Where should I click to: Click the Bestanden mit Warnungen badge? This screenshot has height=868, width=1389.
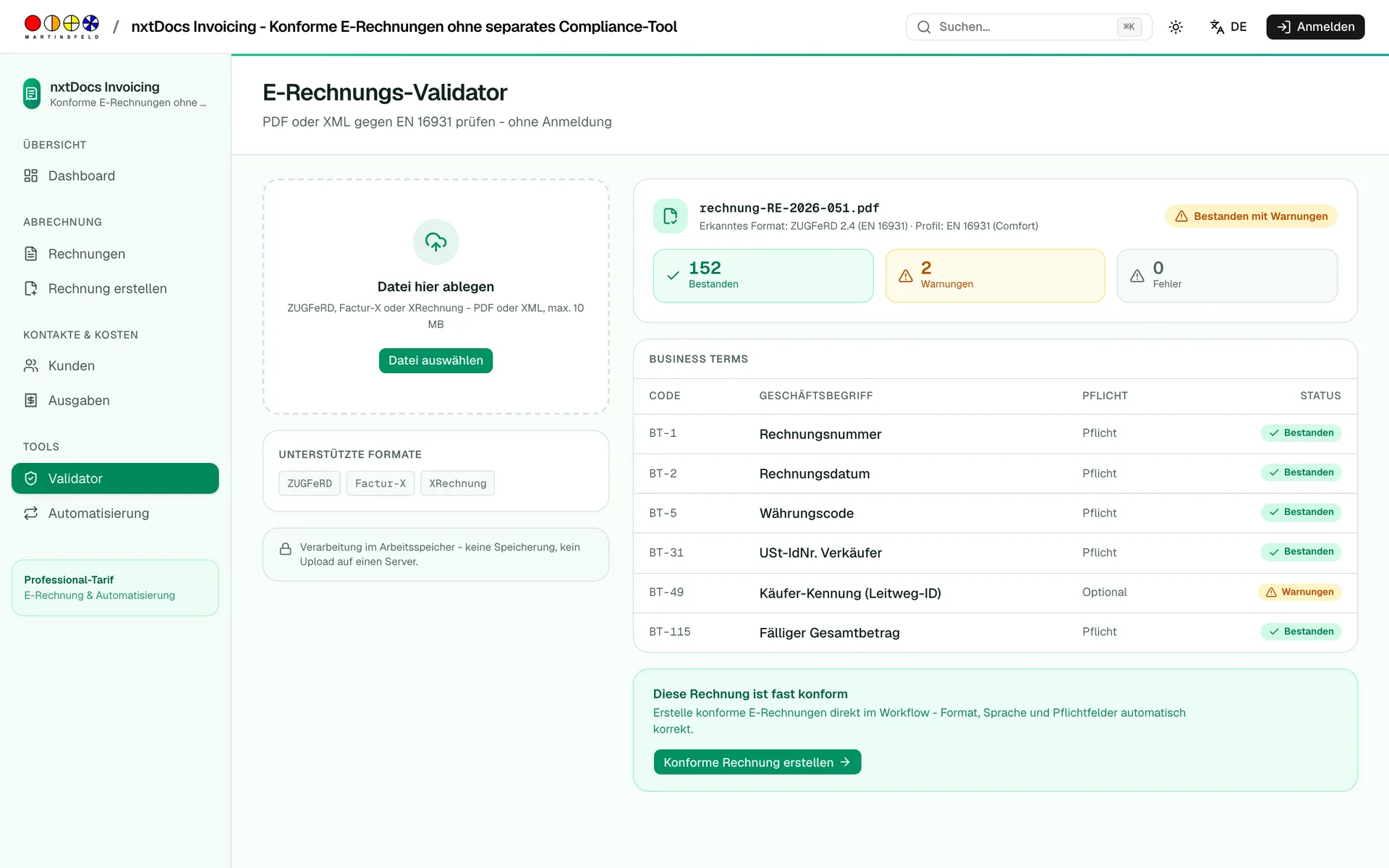[x=1251, y=216]
